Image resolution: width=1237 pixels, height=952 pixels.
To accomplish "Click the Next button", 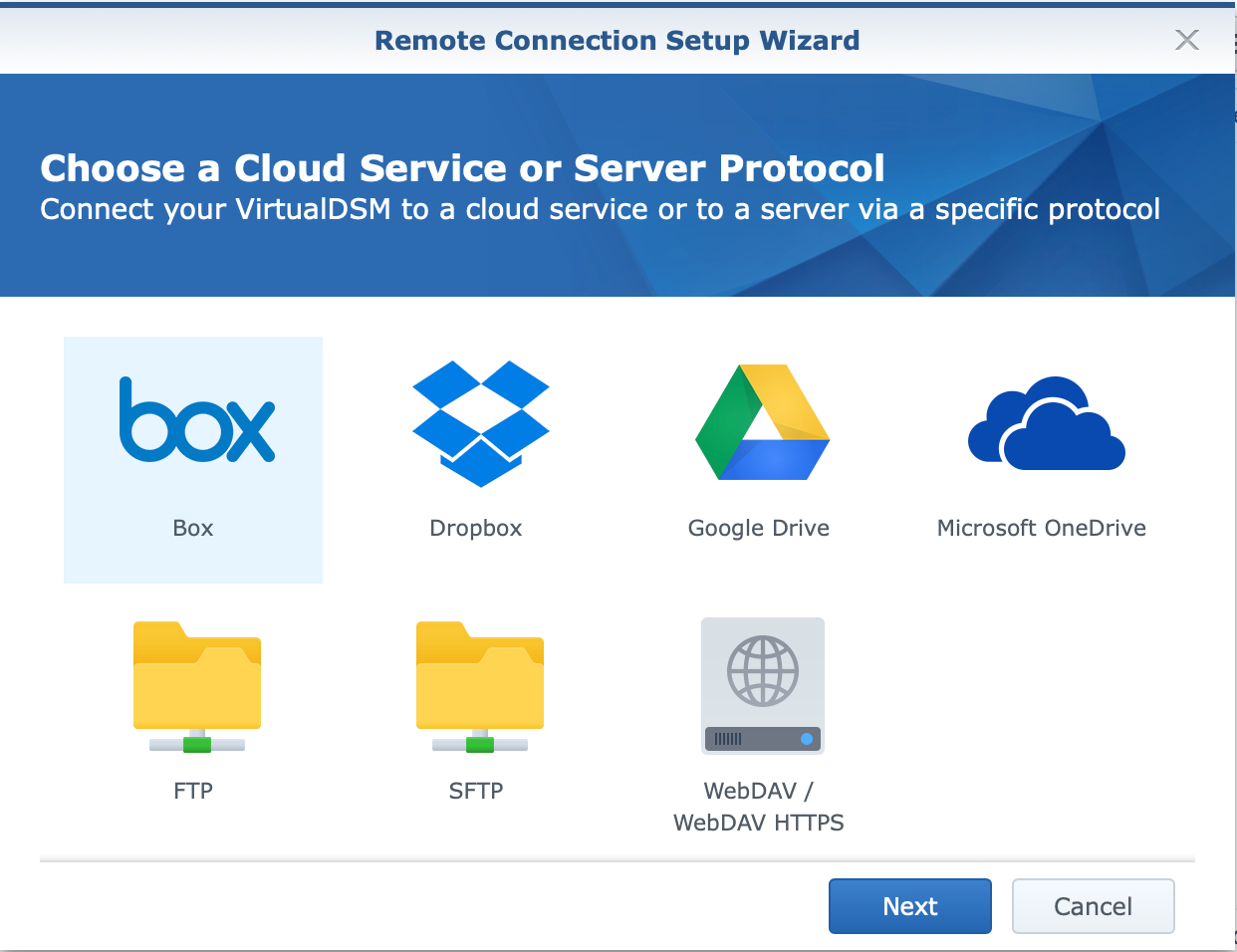I will click(x=910, y=906).
